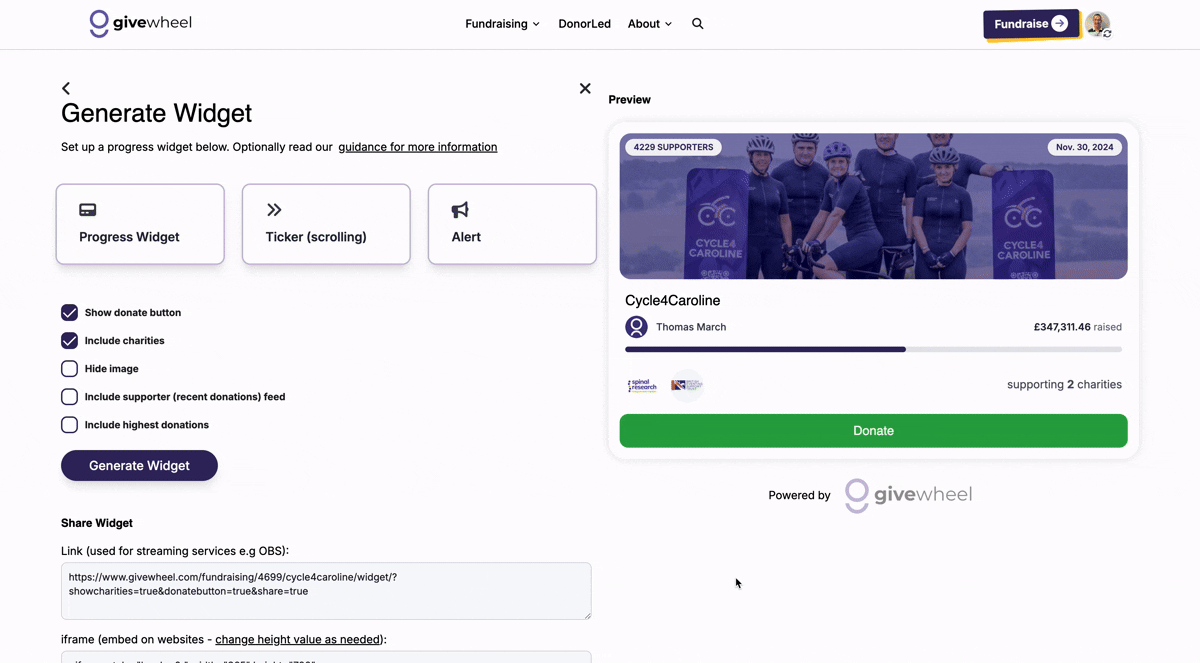Select the Progress Widget card
The height and width of the screenshot is (663, 1200).
point(140,224)
